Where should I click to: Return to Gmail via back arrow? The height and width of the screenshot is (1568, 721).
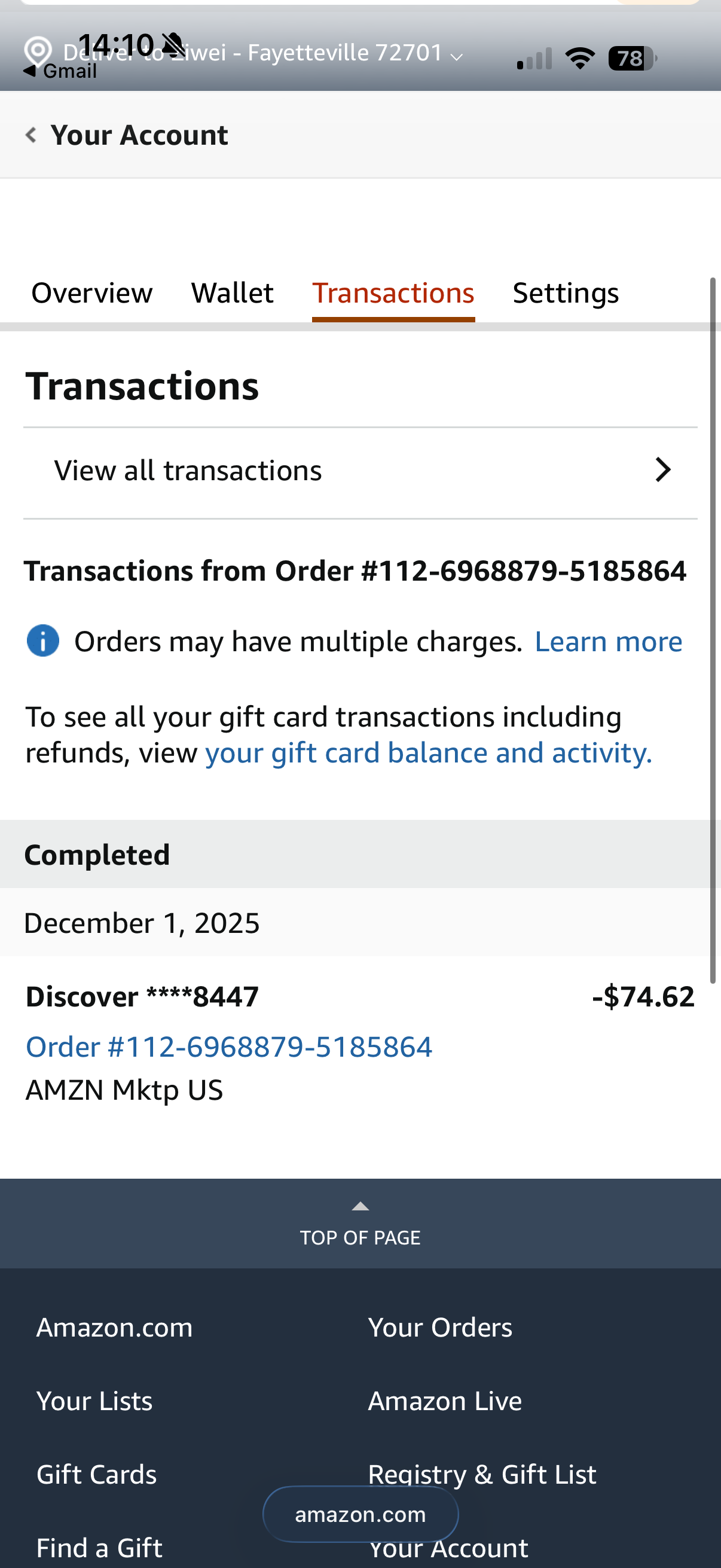click(29, 71)
